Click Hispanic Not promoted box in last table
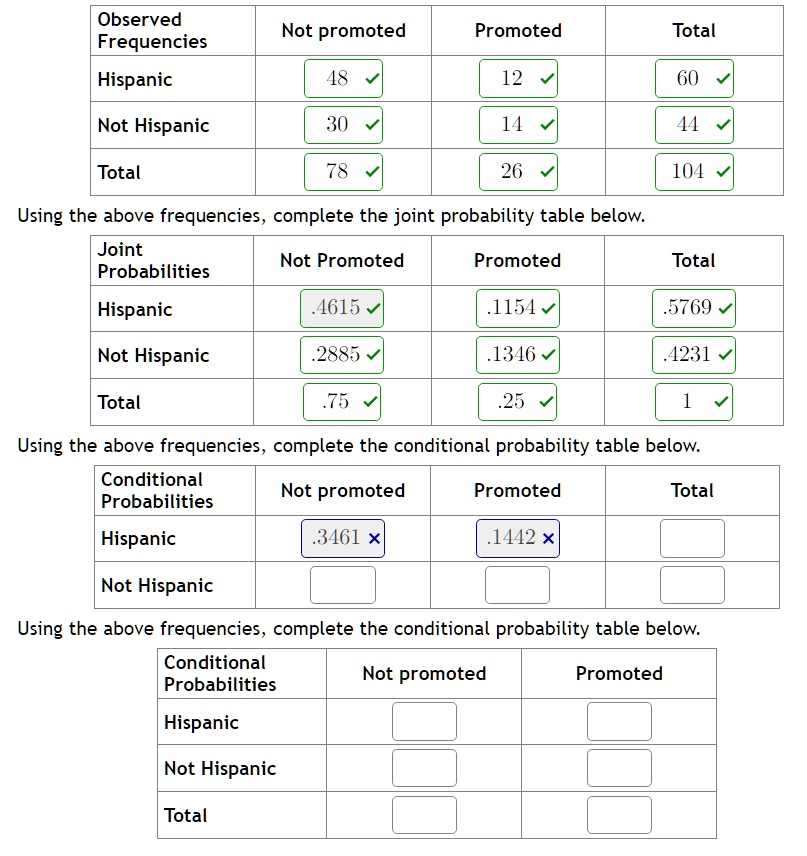 click(x=424, y=721)
